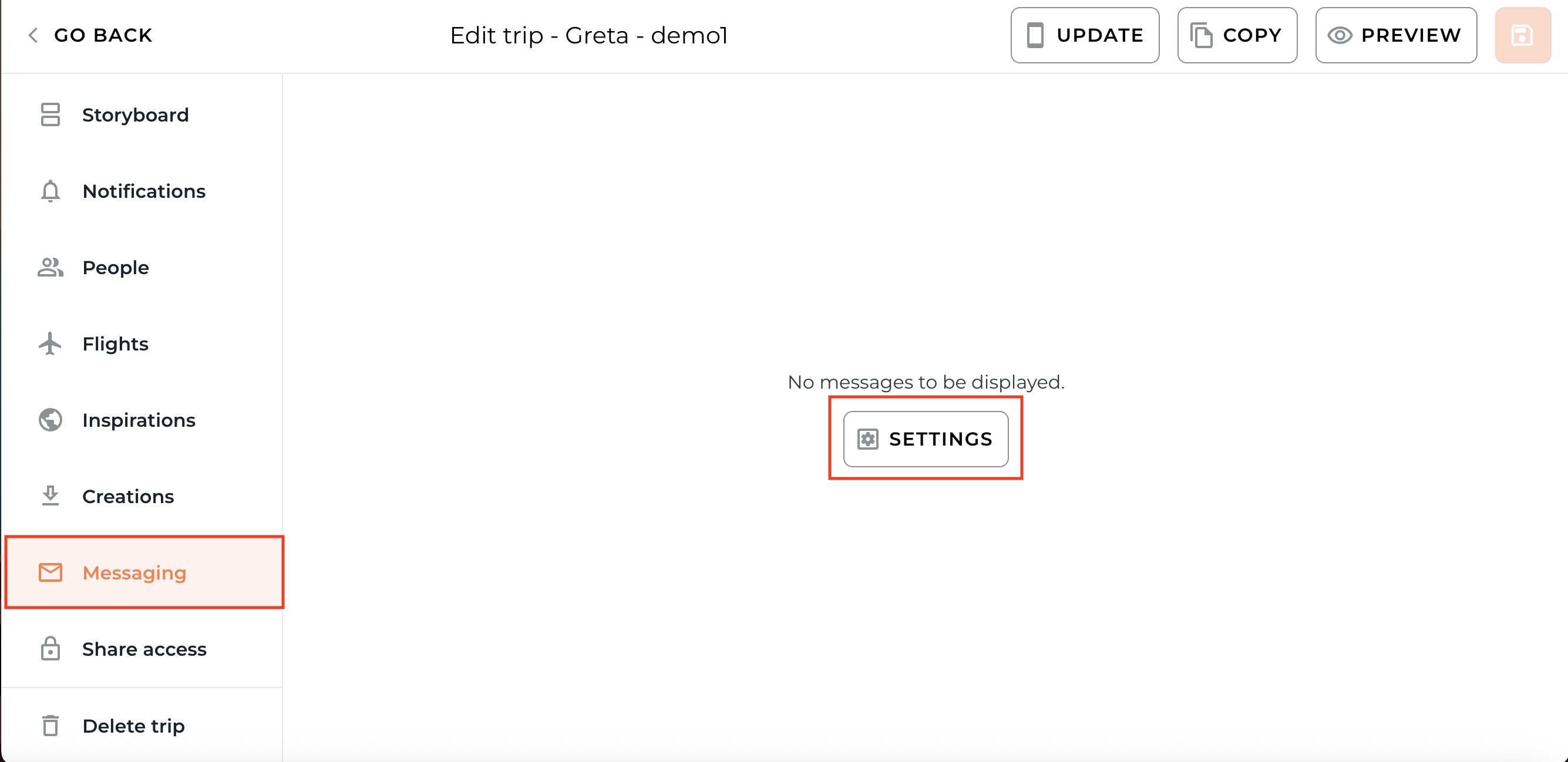Click the COPY button

[x=1237, y=35]
